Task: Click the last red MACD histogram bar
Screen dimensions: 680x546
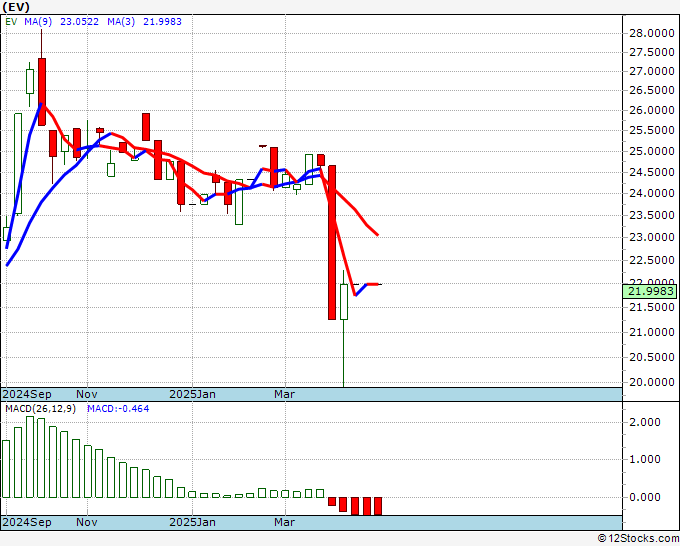Action: [x=378, y=506]
